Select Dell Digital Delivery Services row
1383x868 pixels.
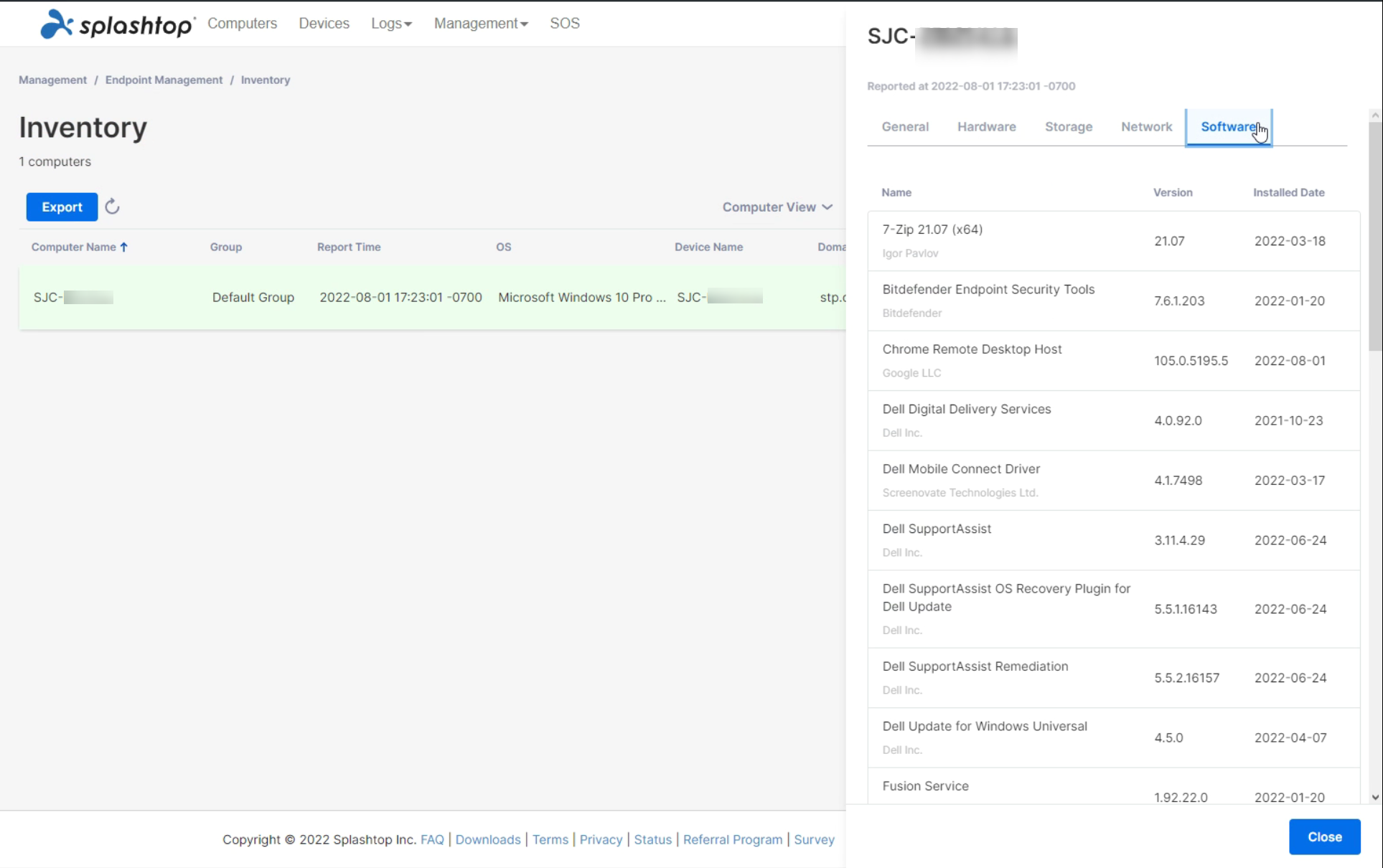coord(1113,420)
